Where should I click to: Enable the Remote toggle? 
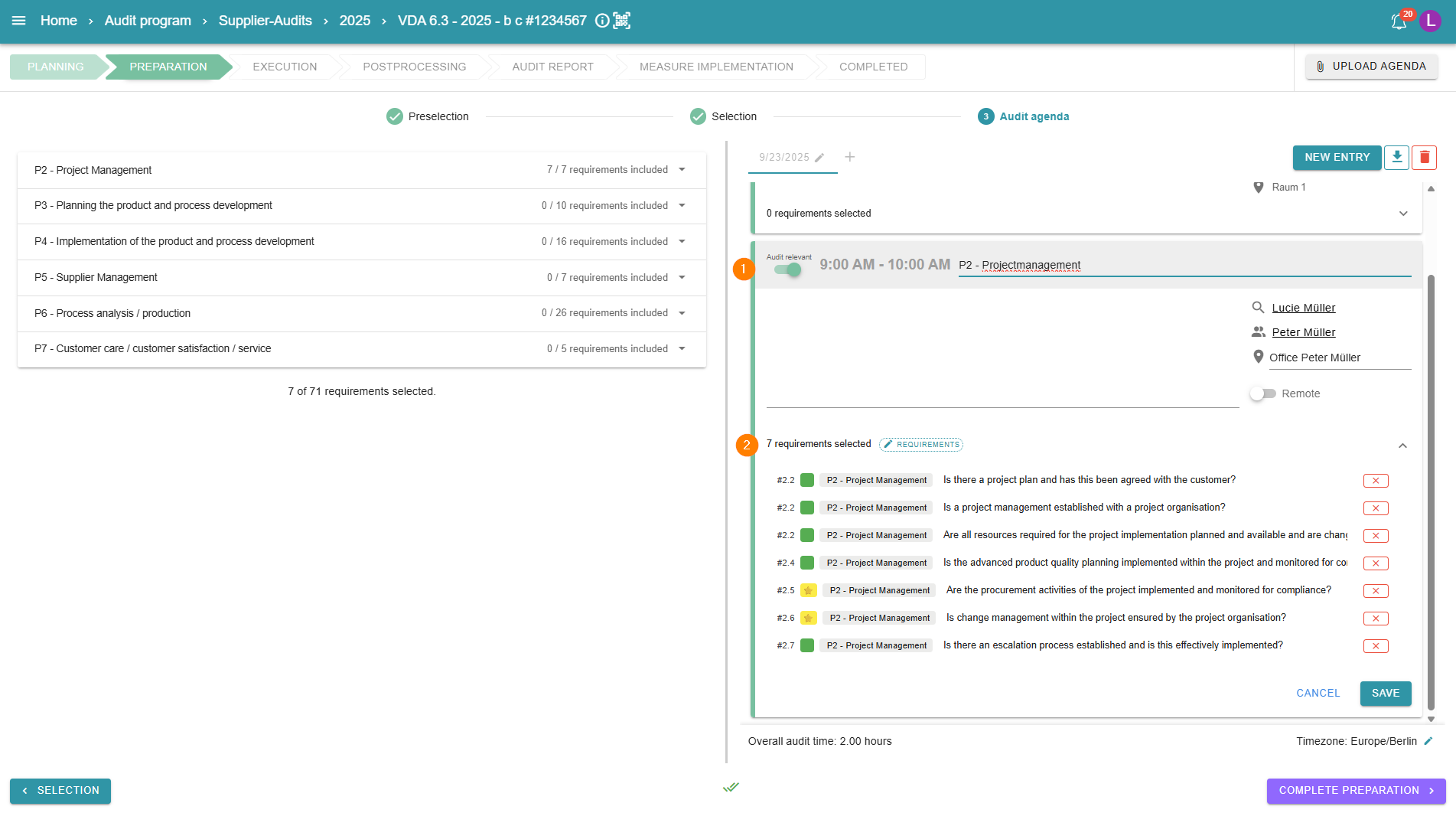point(1262,393)
